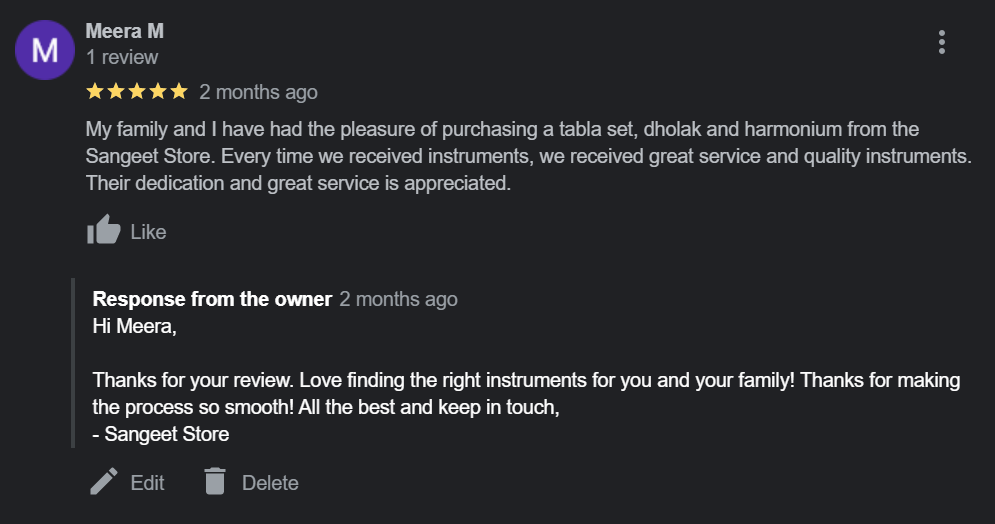This screenshot has height=524, width=995.
Task: Click the review's "2 months ago" timestamp
Action: [x=258, y=92]
